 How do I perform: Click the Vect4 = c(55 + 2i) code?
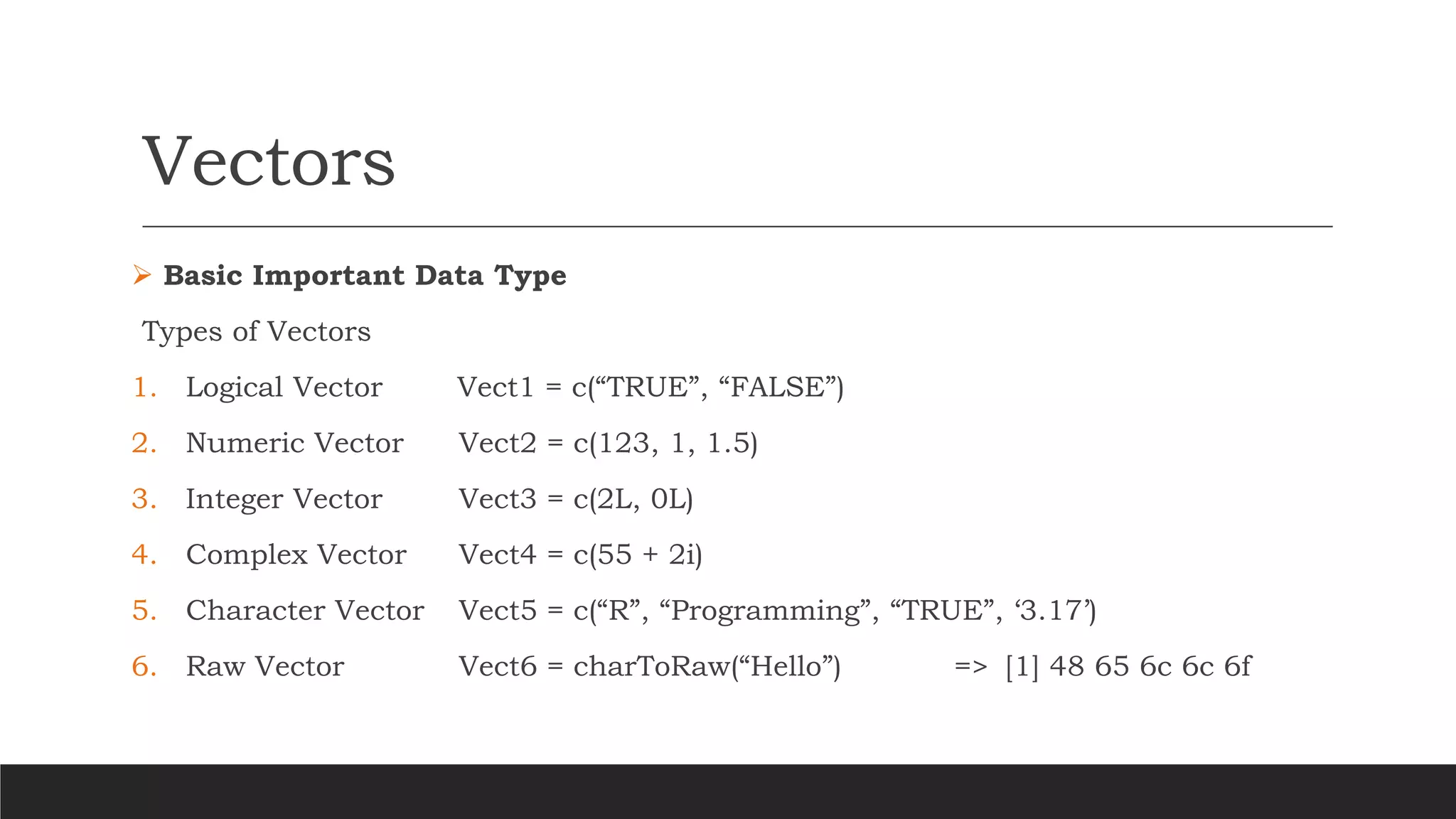tap(580, 555)
